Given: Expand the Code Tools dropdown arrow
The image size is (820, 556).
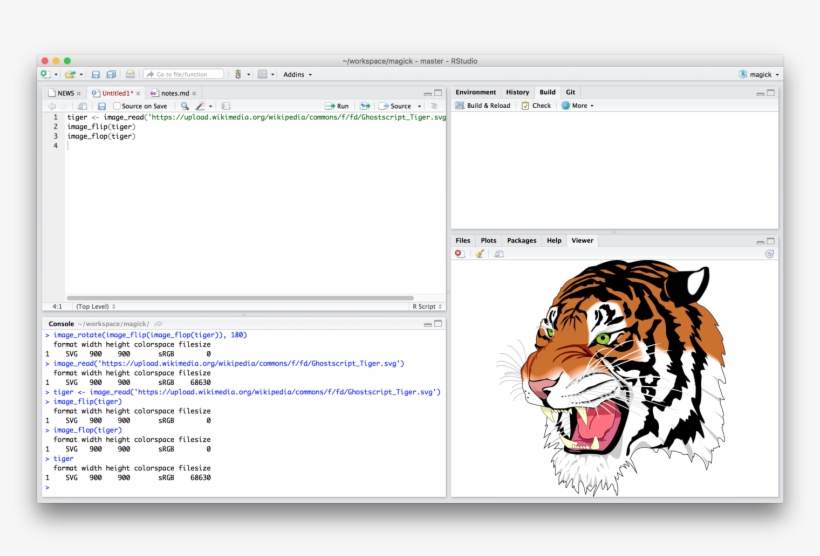Looking at the screenshot, I should [x=211, y=106].
